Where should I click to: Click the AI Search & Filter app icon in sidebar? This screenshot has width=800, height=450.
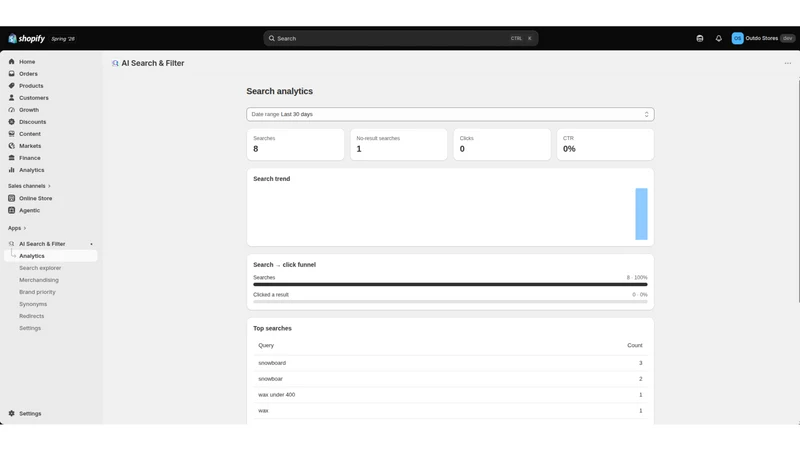(12, 244)
